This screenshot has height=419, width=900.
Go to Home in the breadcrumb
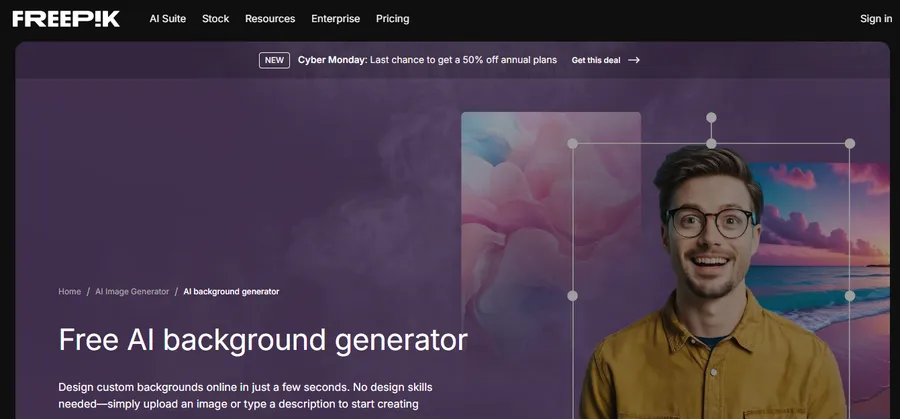click(69, 292)
